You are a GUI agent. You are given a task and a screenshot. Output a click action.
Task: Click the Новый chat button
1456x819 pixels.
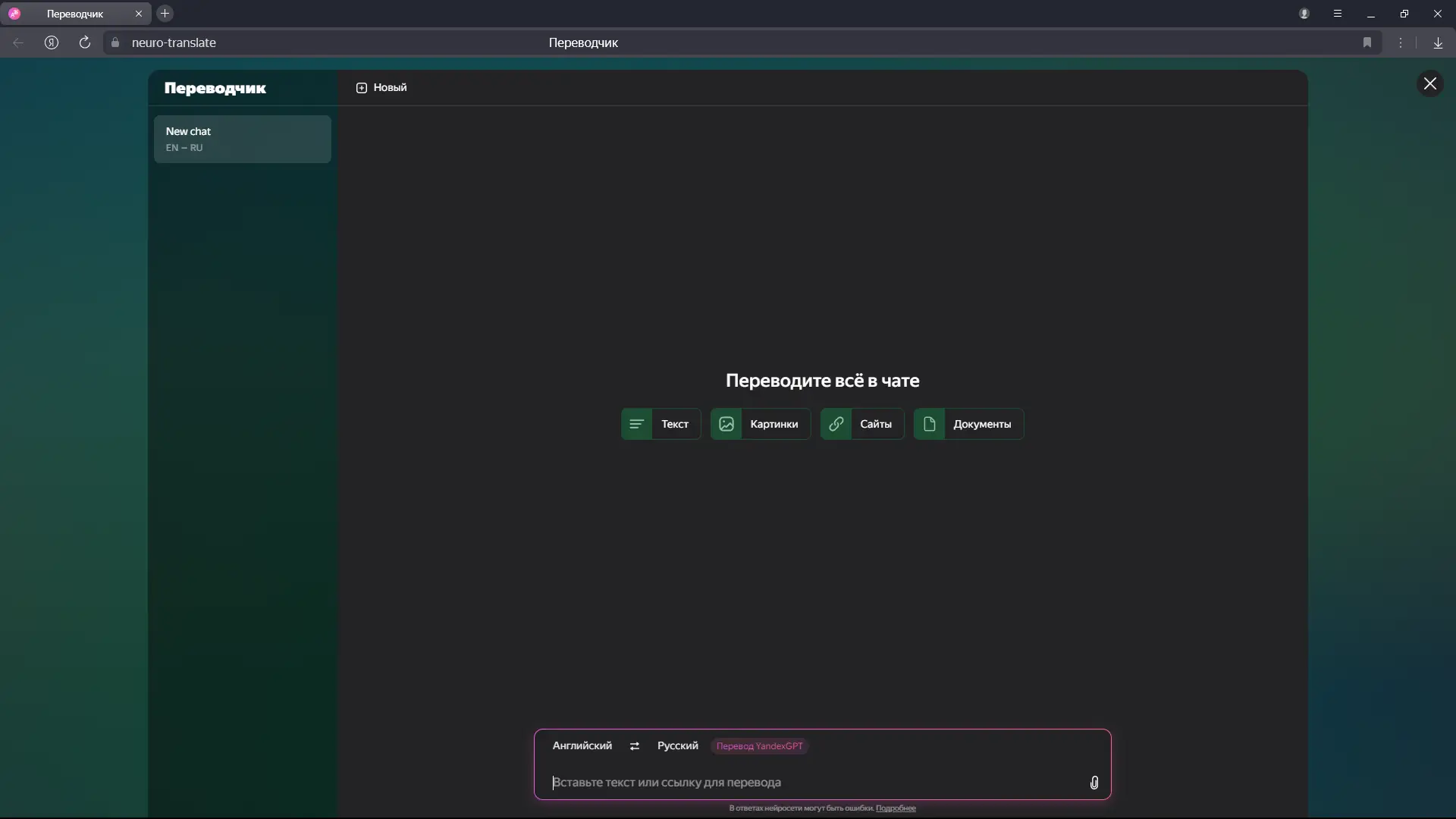pyautogui.click(x=381, y=88)
